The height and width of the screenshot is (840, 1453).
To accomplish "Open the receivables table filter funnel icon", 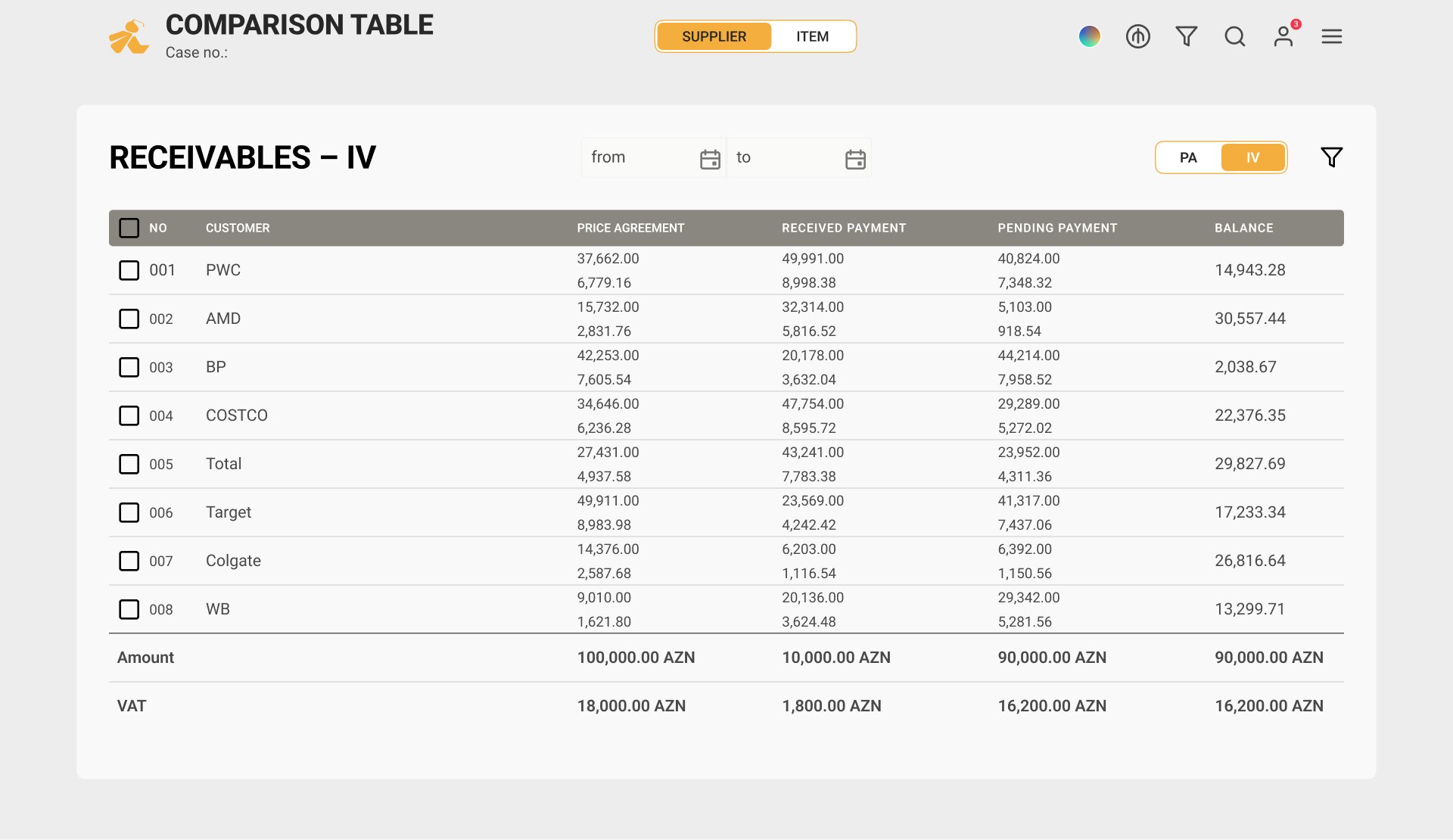I will (1332, 157).
